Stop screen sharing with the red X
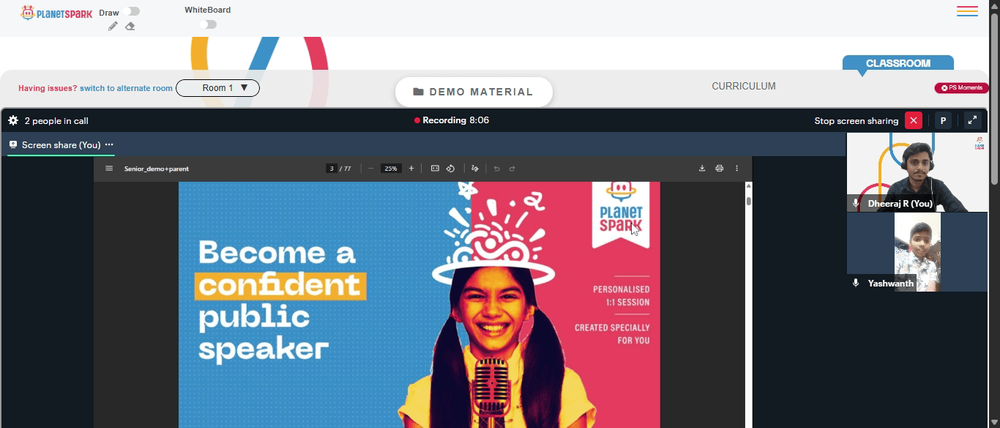 pos(913,121)
